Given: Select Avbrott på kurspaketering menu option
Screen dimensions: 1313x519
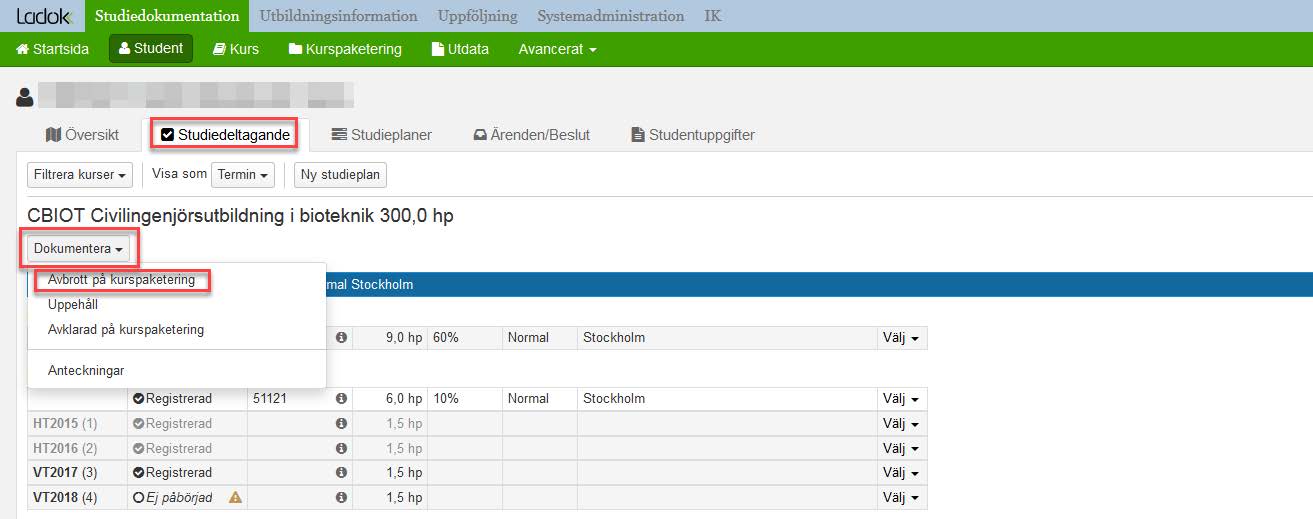Looking at the screenshot, I should click(x=121, y=280).
